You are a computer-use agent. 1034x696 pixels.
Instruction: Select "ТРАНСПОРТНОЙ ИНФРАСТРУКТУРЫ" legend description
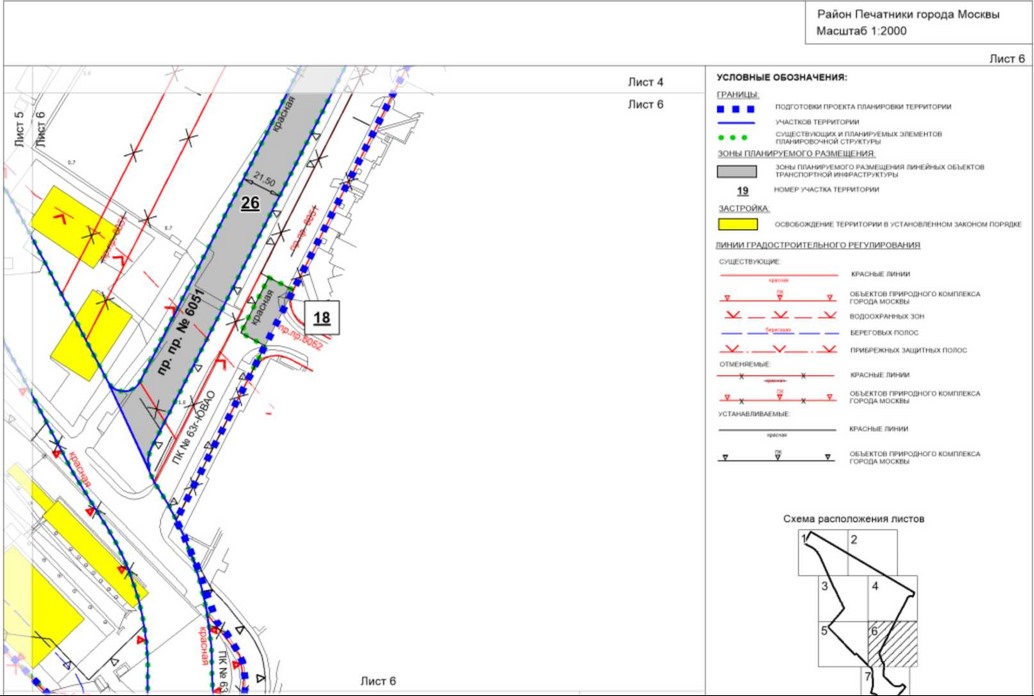837,175
